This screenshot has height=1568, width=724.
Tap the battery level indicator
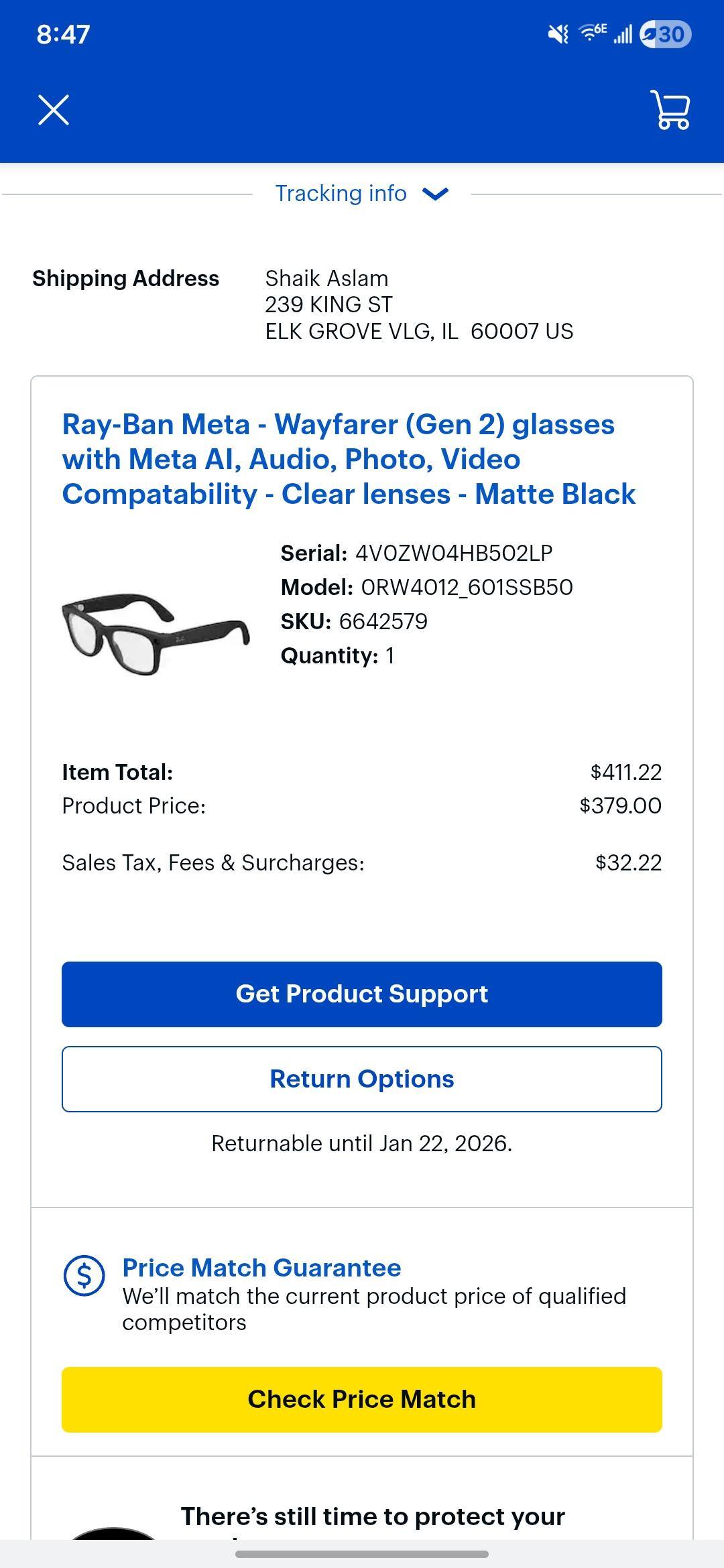pos(666,34)
